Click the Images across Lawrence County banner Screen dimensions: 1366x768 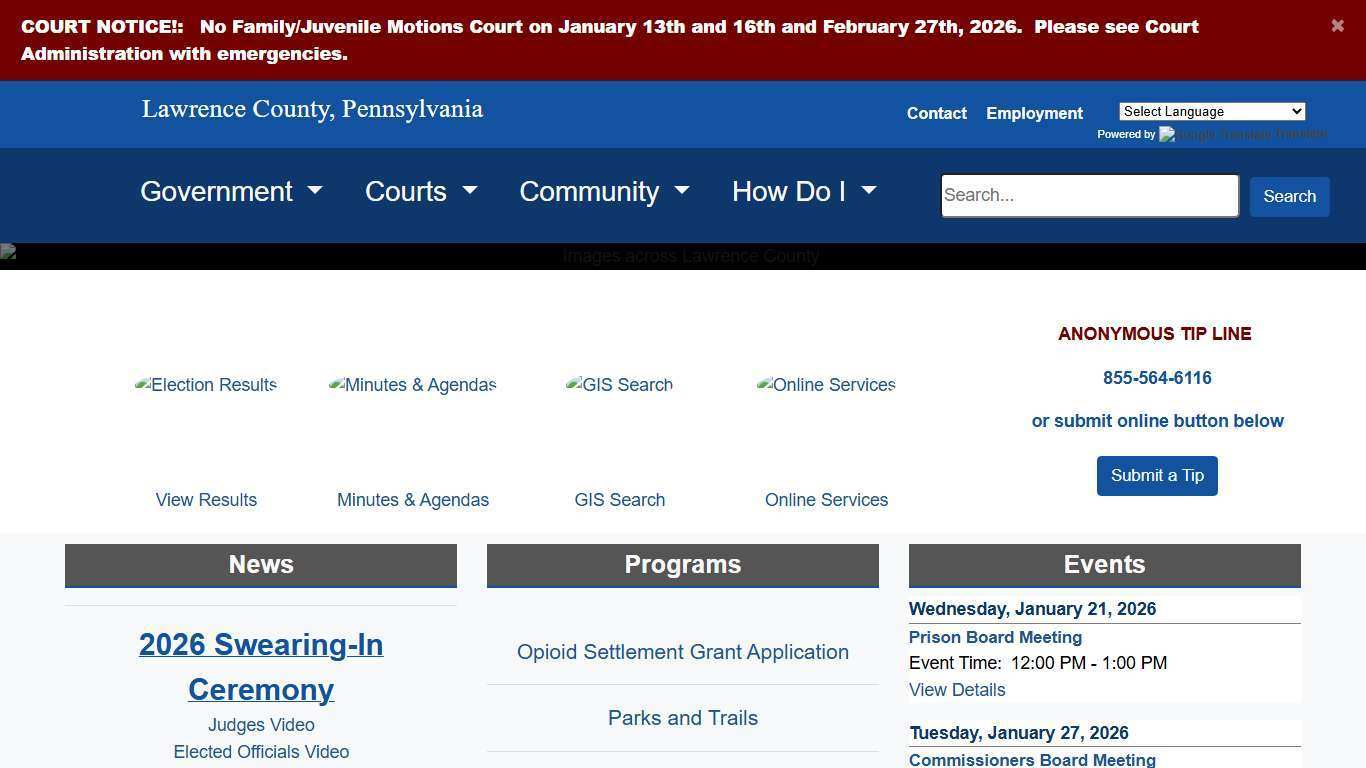coord(683,256)
